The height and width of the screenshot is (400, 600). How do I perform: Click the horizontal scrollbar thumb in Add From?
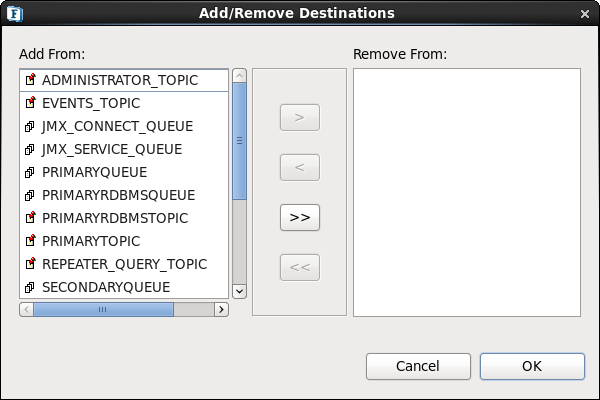coord(103,309)
